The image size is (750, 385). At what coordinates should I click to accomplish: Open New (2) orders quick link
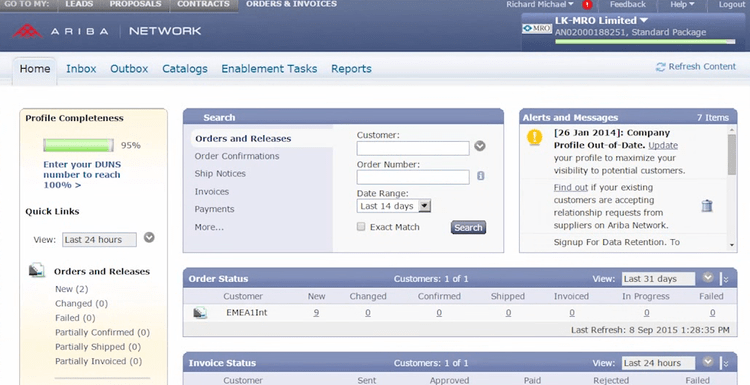[72, 289]
